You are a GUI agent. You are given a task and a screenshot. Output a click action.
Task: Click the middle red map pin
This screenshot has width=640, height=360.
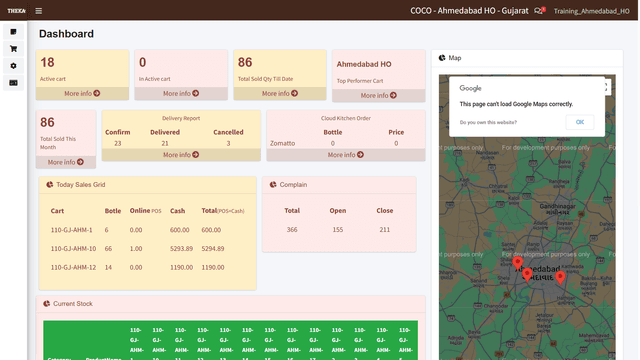[x=527, y=275]
